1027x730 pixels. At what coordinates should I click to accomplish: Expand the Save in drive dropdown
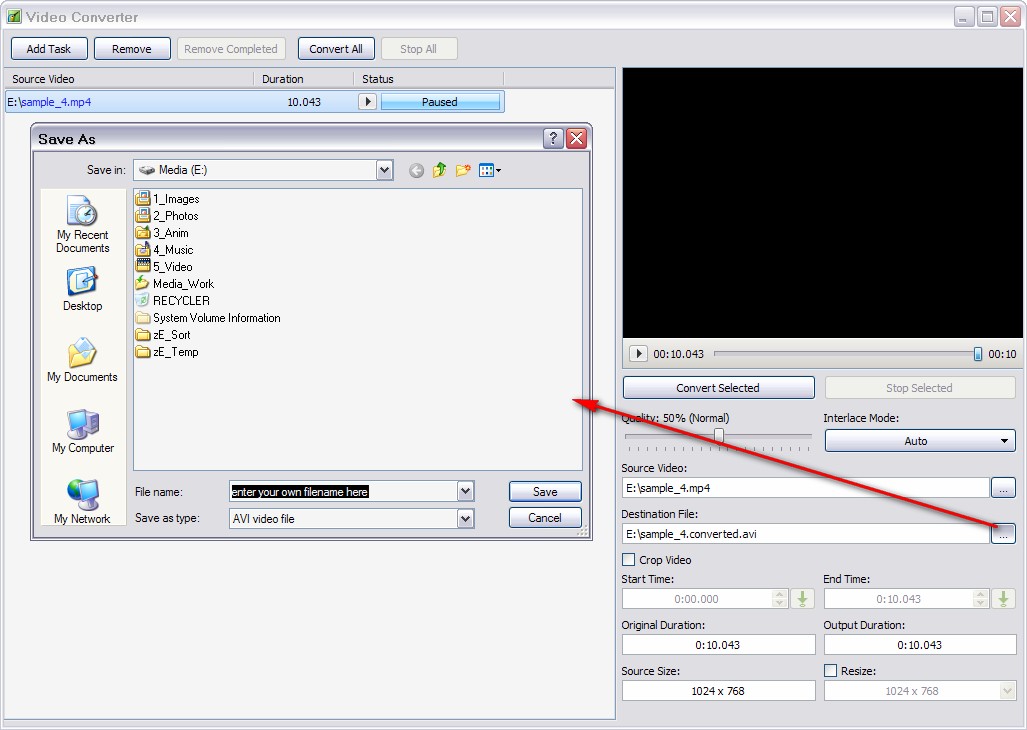[x=385, y=171]
